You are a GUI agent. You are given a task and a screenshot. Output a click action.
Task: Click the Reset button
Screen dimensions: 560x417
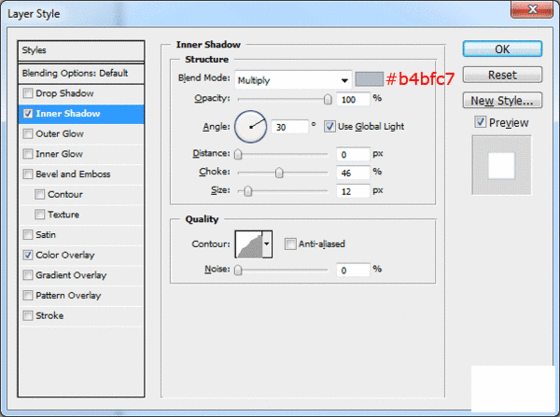coord(502,75)
